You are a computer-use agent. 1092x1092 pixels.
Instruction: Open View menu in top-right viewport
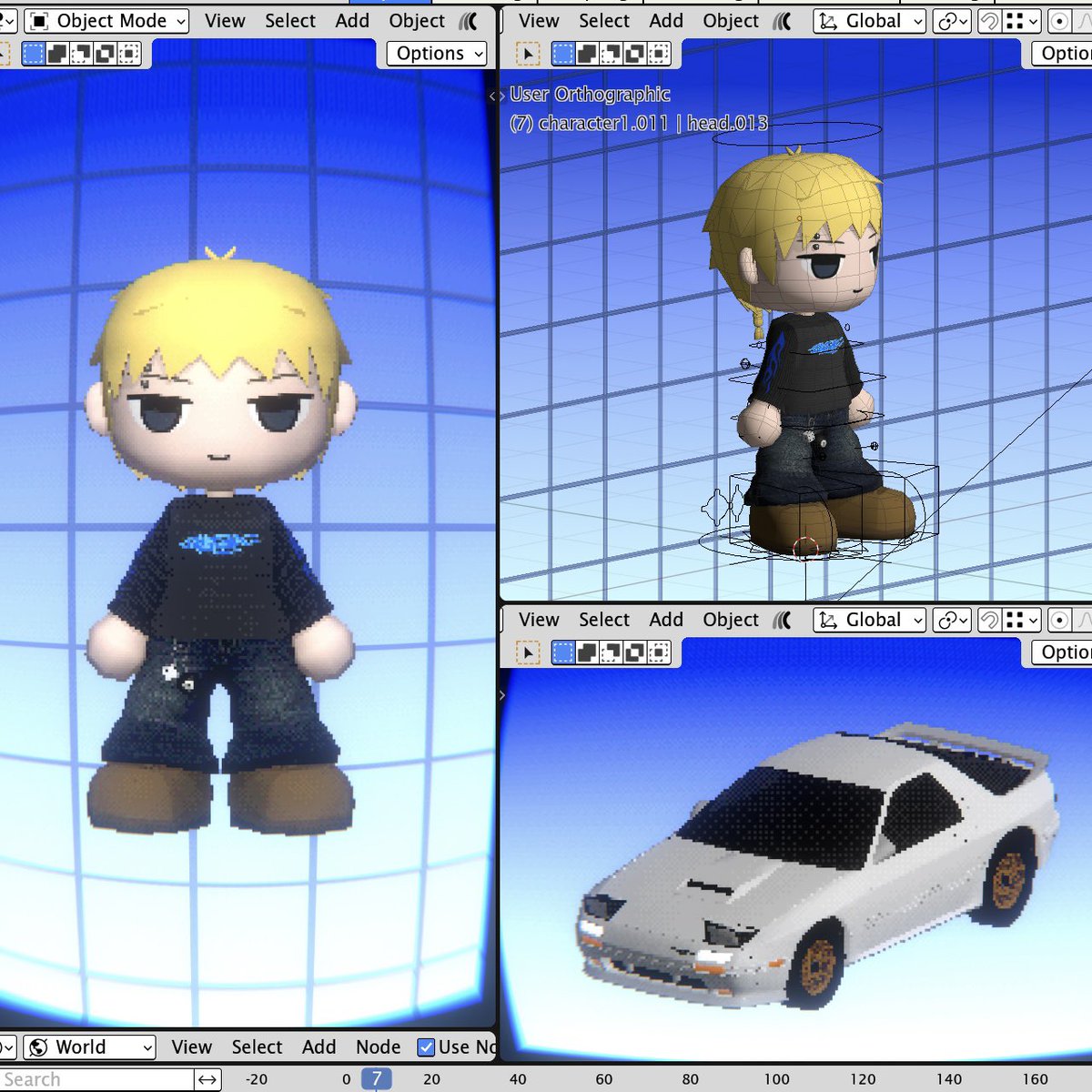(x=539, y=21)
